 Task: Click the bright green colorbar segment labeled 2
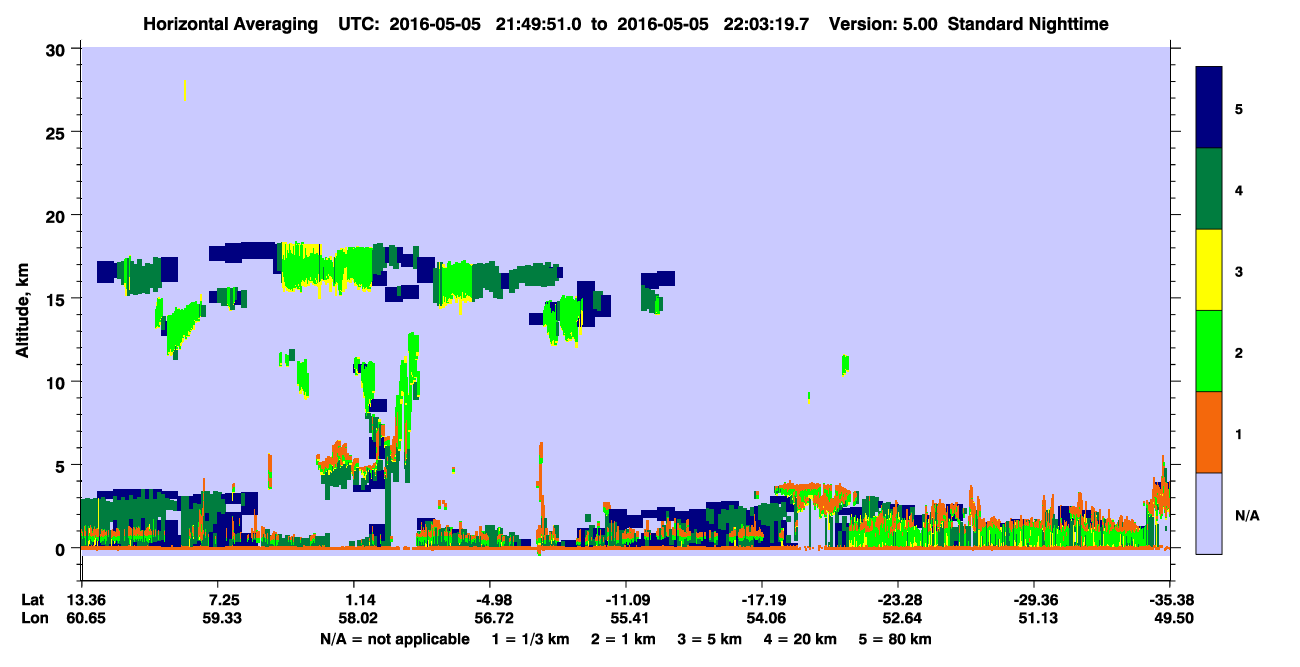pyautogui.click(x=1209, y=351)
